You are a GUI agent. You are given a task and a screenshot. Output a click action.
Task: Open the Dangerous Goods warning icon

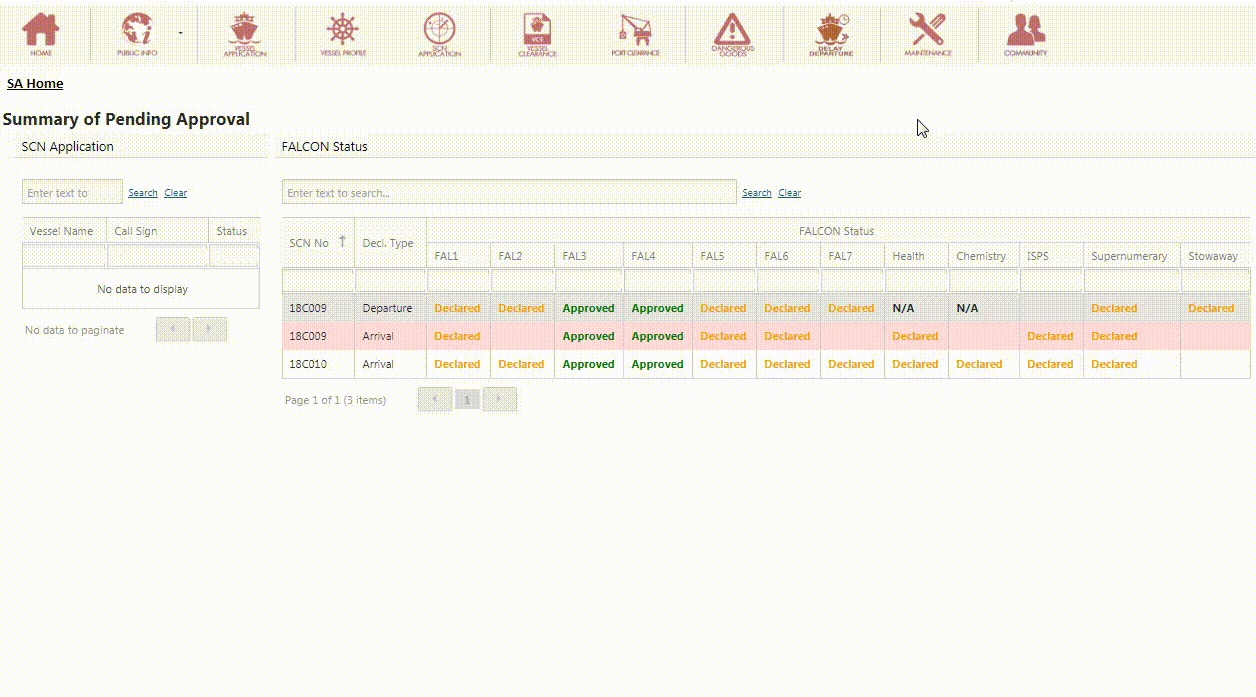pos(733,34)
